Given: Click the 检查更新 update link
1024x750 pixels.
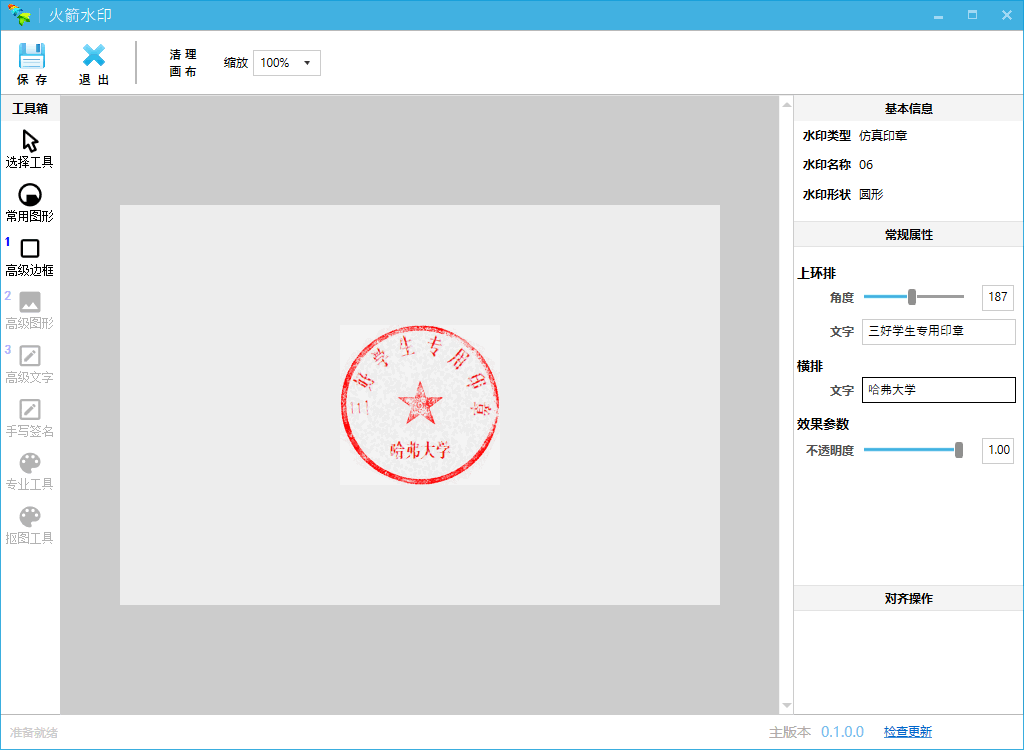Looking at the screenshot, I should click(x=909, y=731).
